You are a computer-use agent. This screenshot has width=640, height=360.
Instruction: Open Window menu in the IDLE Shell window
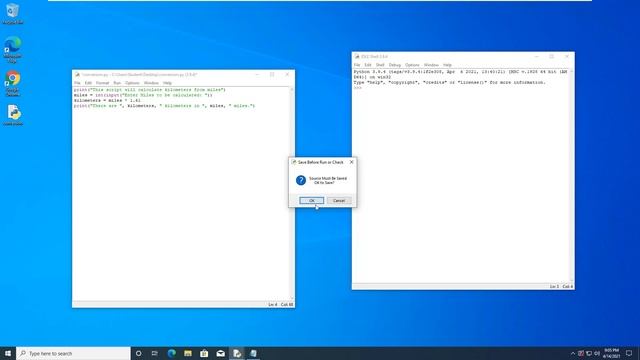431,65
